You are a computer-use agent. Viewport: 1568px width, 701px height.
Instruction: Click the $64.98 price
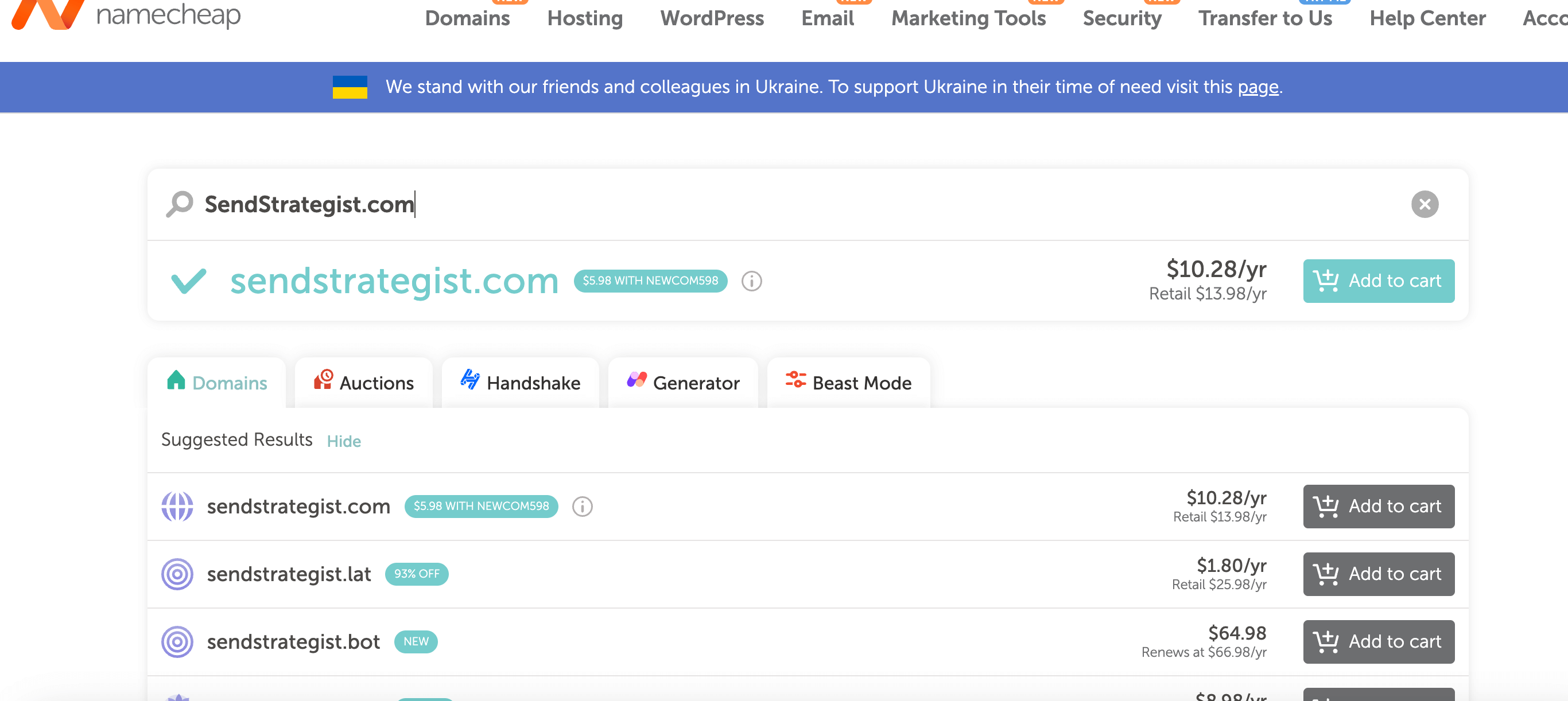[x=1237, y=633]
